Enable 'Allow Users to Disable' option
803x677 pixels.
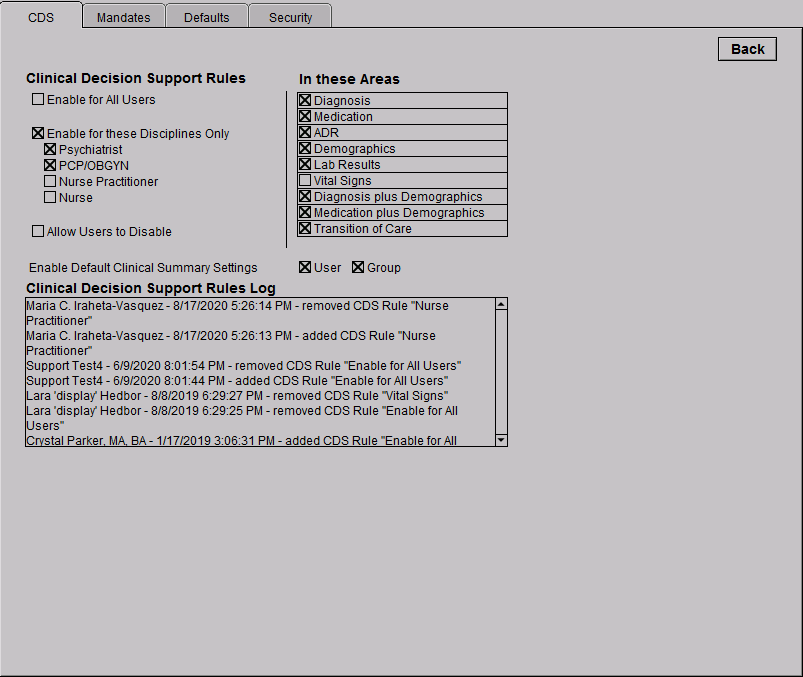point(38,232)
